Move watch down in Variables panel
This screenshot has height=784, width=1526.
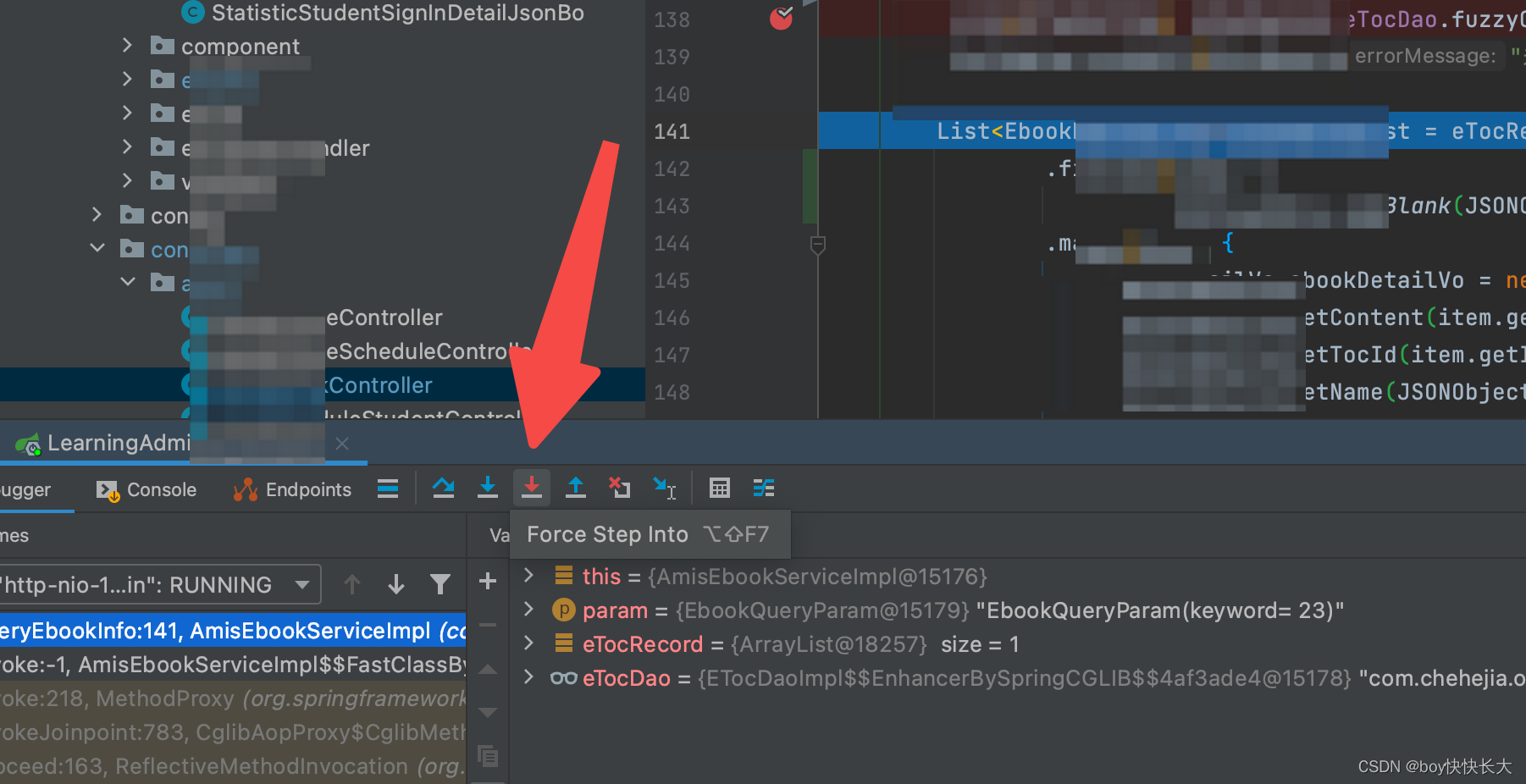pyautogui.click(x=488, y=712)
